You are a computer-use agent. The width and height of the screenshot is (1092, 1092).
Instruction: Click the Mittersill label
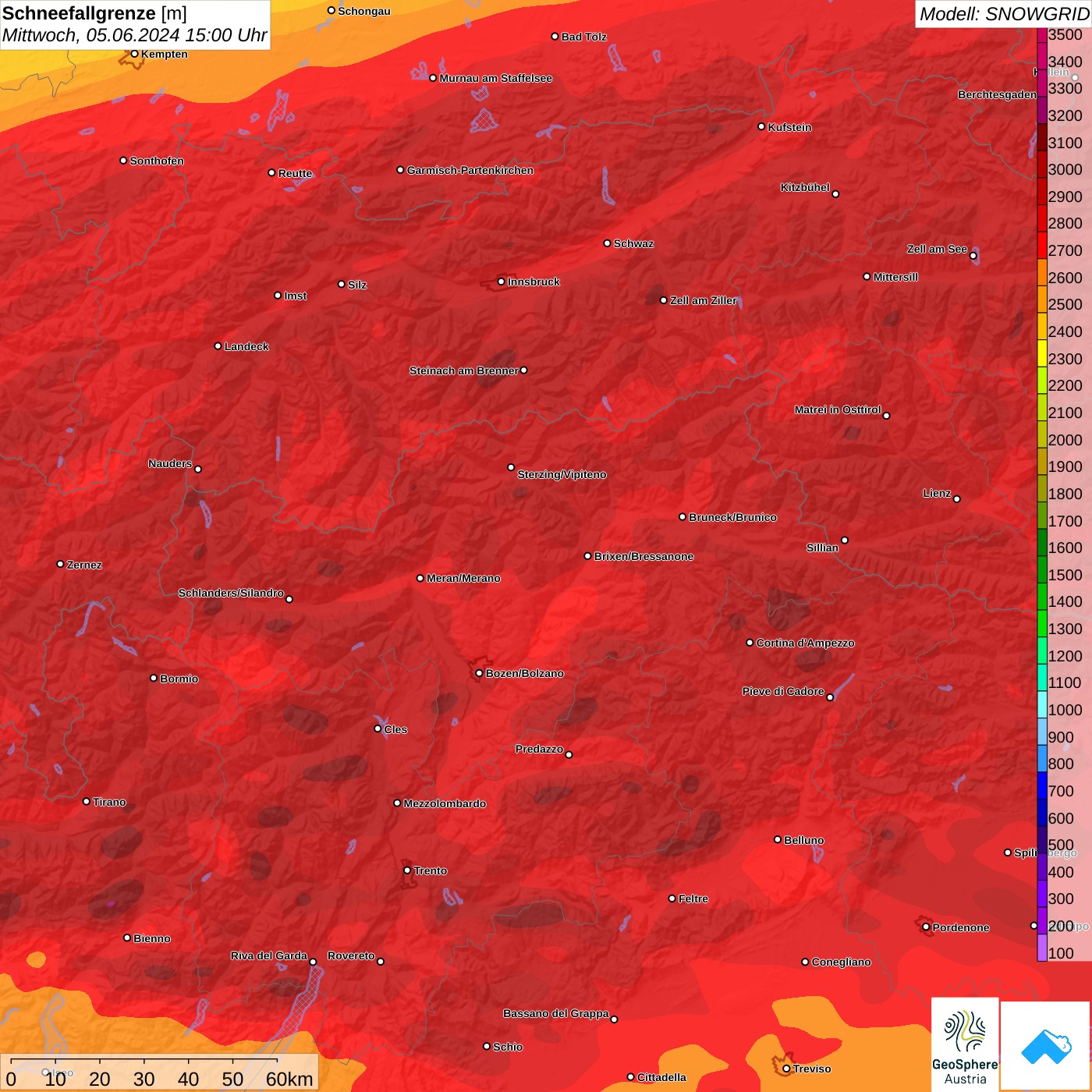point(895,277)
